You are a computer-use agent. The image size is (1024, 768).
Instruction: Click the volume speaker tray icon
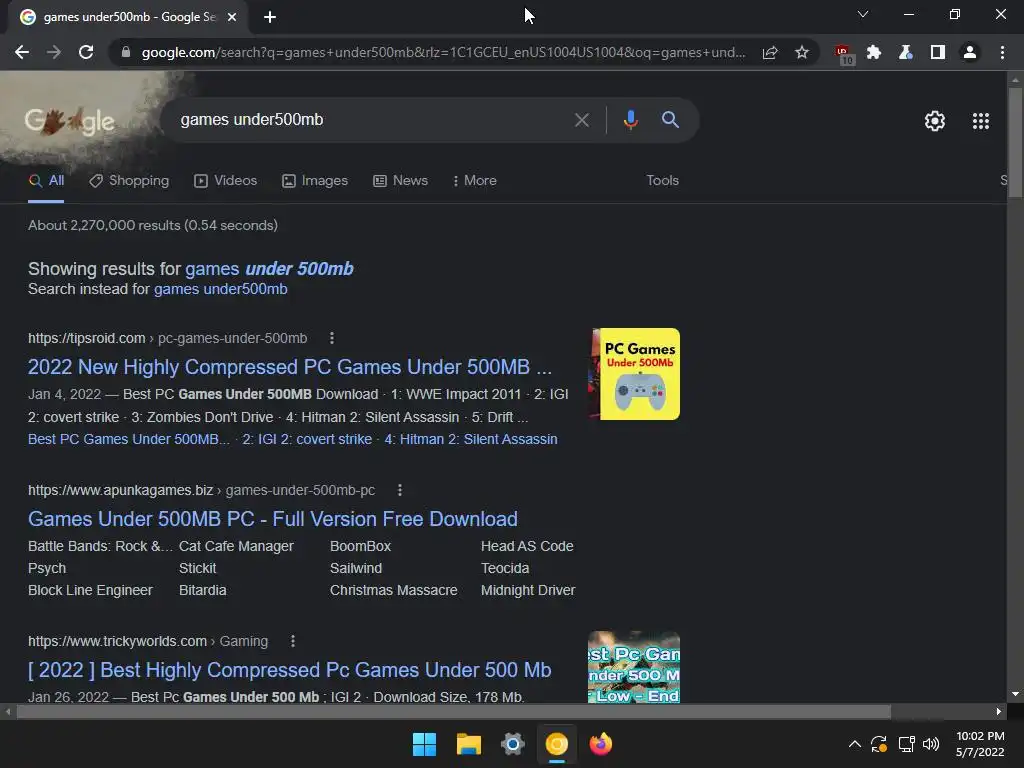pyautogui.click(x=931, y=744)
